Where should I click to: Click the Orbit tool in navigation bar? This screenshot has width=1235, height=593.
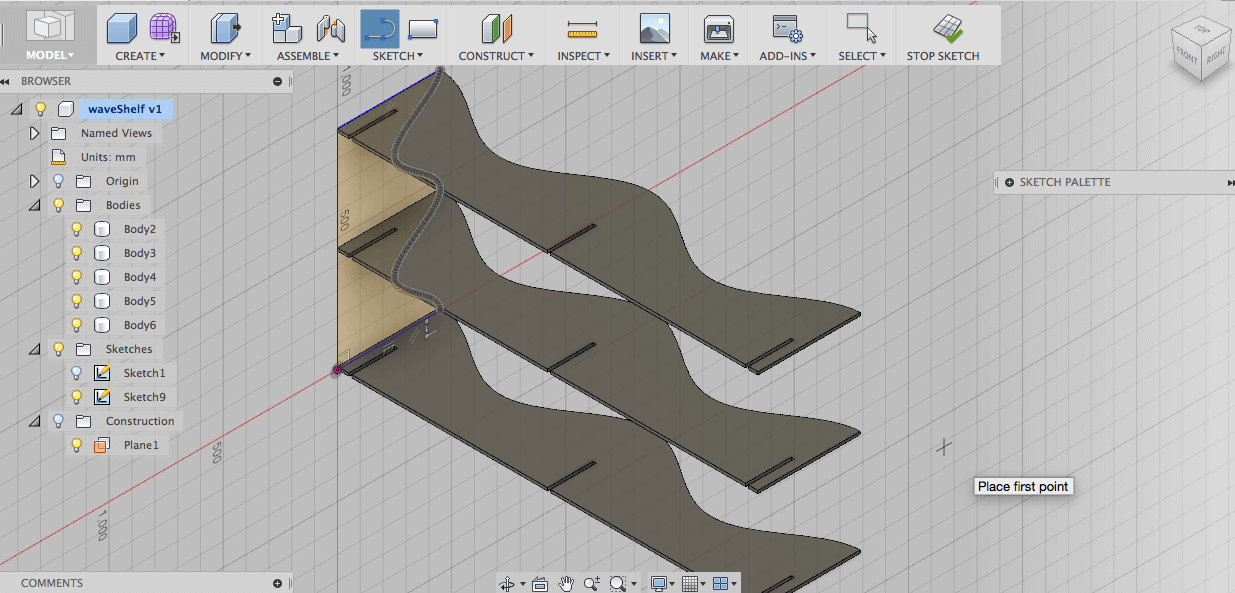pyautogui.click(x=508, y=583)
